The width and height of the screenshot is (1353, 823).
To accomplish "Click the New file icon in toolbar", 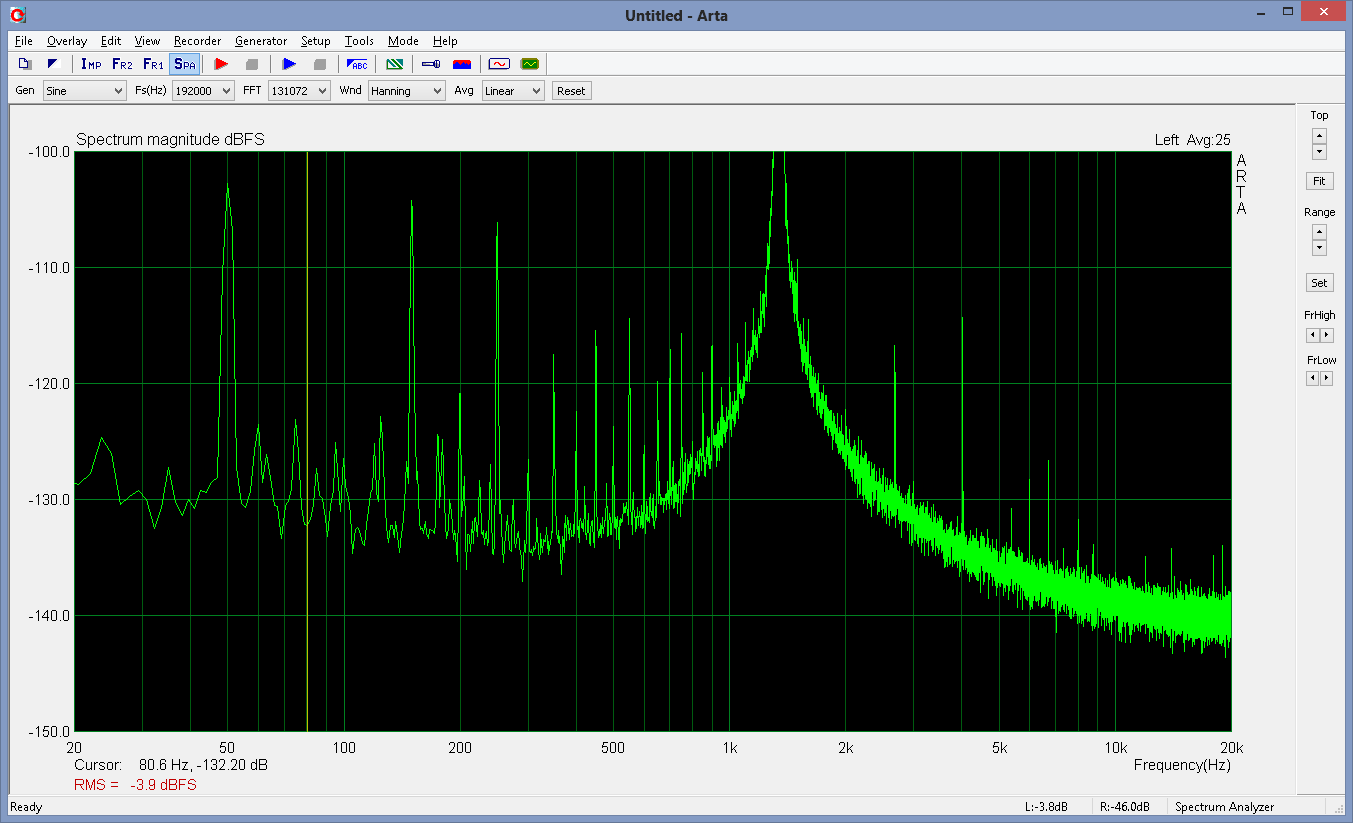I will click(25, 64).
